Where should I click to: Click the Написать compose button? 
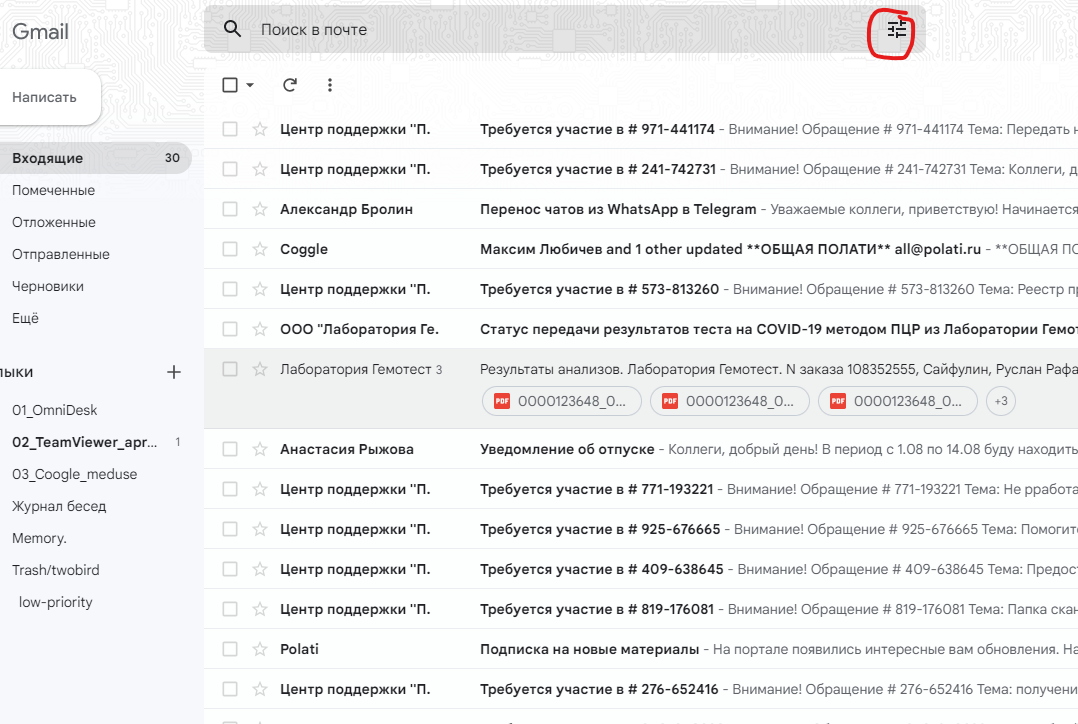click(x=45, y=97)
